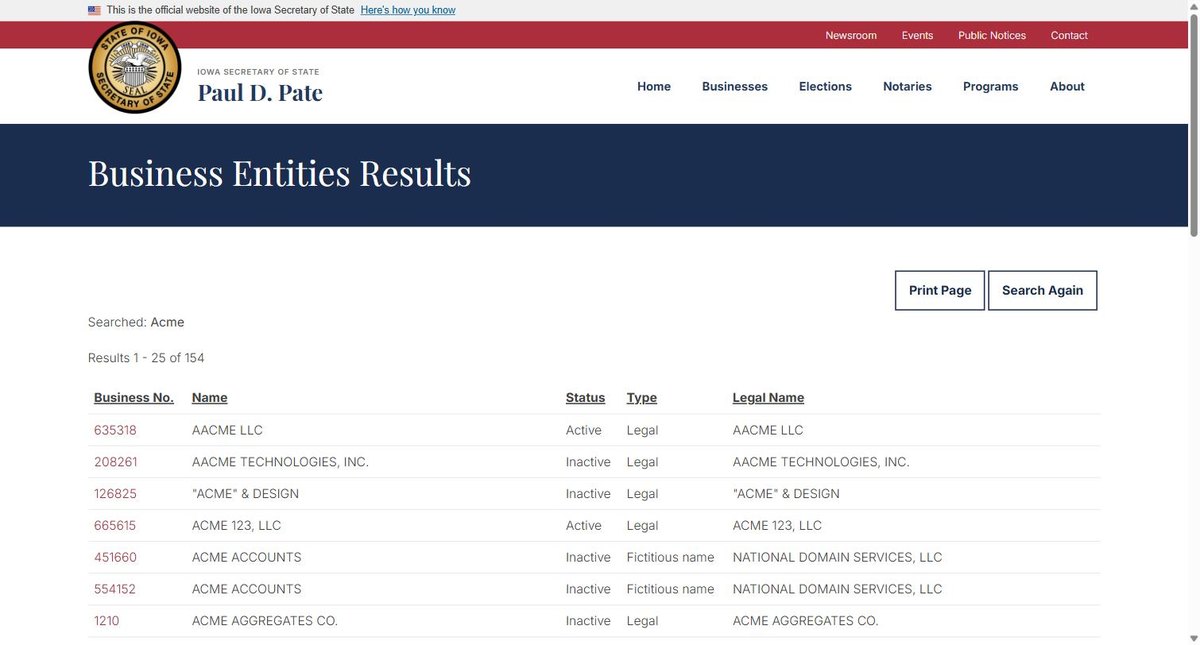Open business number 126825
Viewport: 1200px width, 645px height.
click(x=115, y=494)
